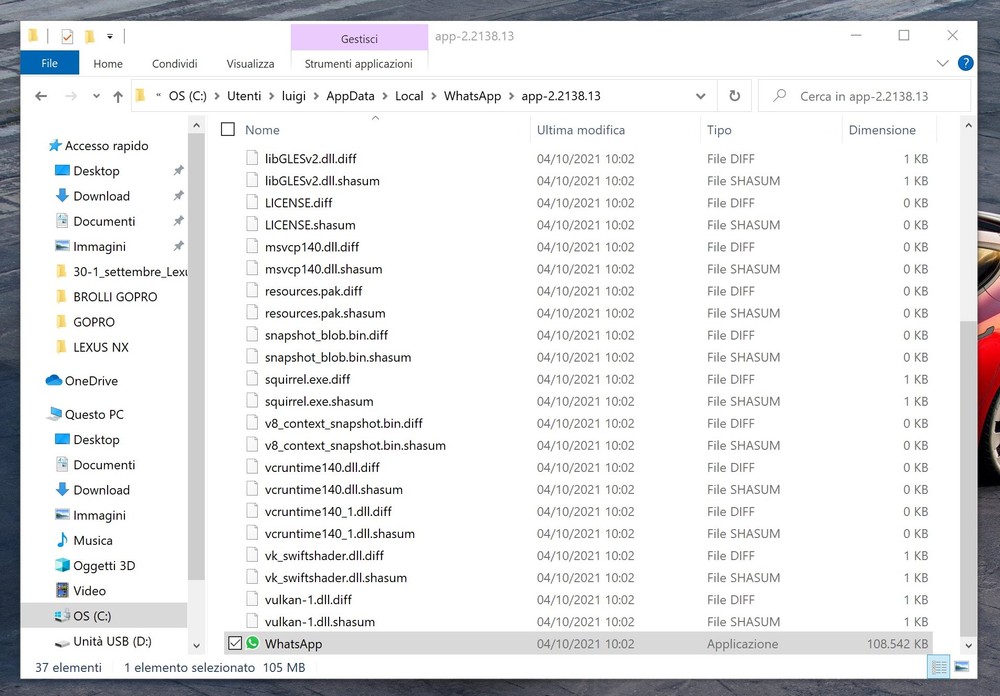Screen dimensions: 1000x696
Task: Select the vulkan-1.dll.shasum file
Action: click(320, 621)
